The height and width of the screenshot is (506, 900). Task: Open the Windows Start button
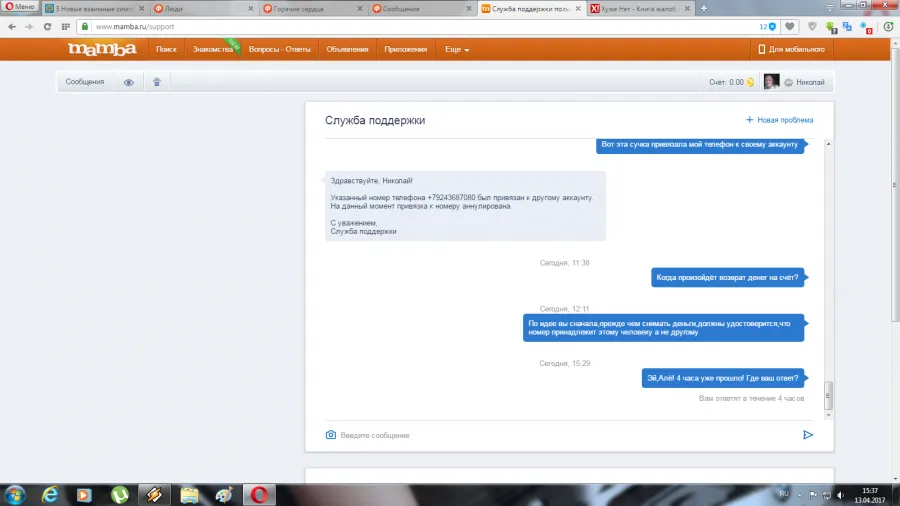click(15, 495)
